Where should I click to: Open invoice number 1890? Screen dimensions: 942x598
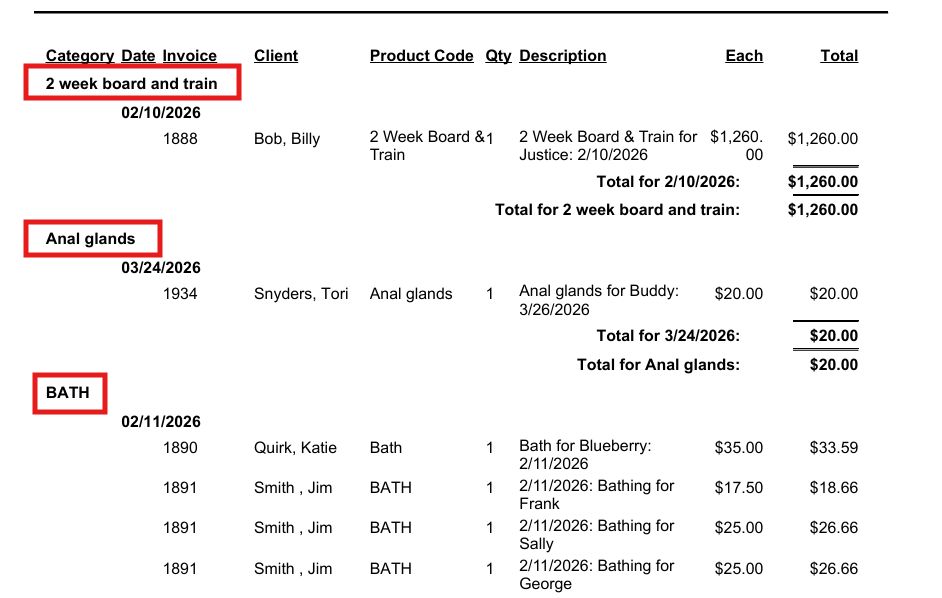tap(180, 448)
